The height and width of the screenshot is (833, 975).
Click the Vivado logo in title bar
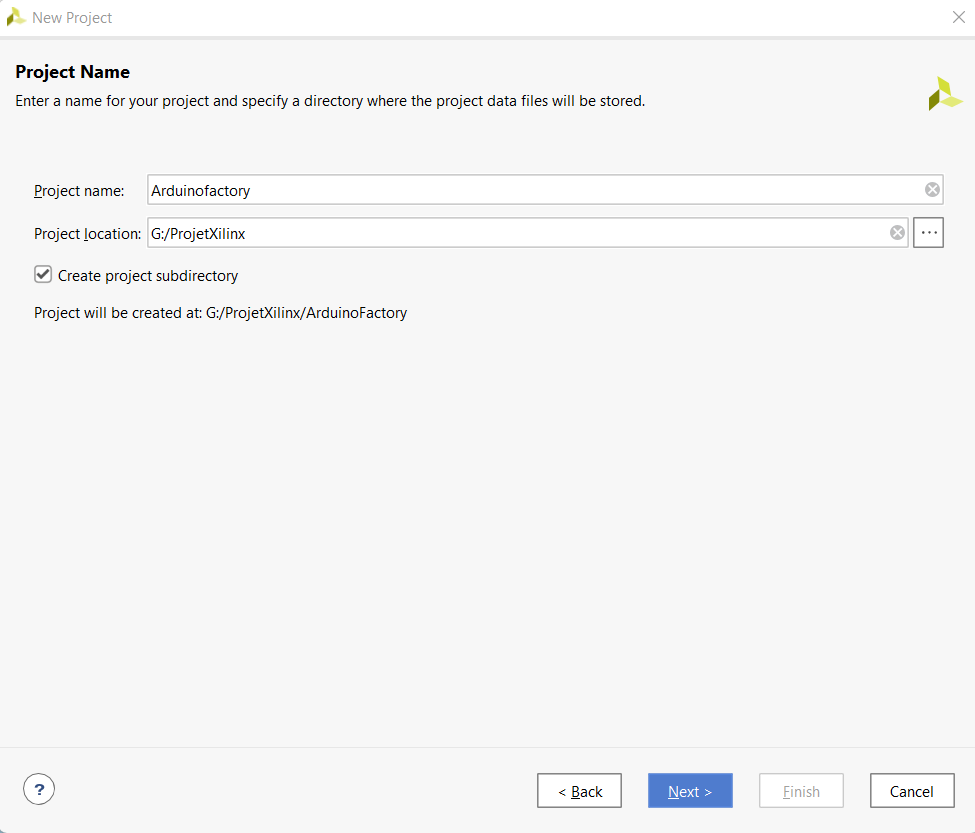(16, 17)
